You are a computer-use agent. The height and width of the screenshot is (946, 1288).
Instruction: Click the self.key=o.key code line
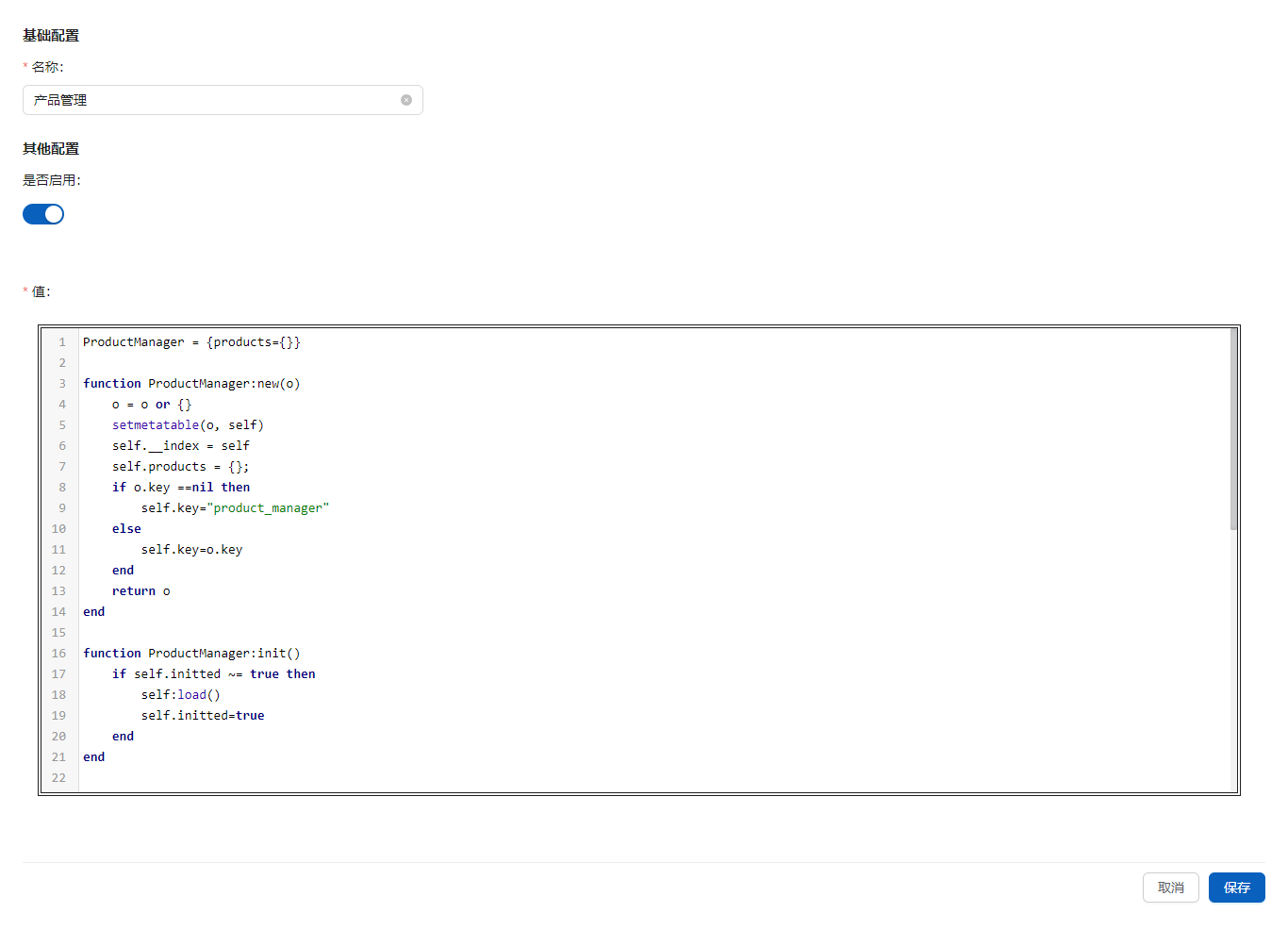[x=191, y=550]
